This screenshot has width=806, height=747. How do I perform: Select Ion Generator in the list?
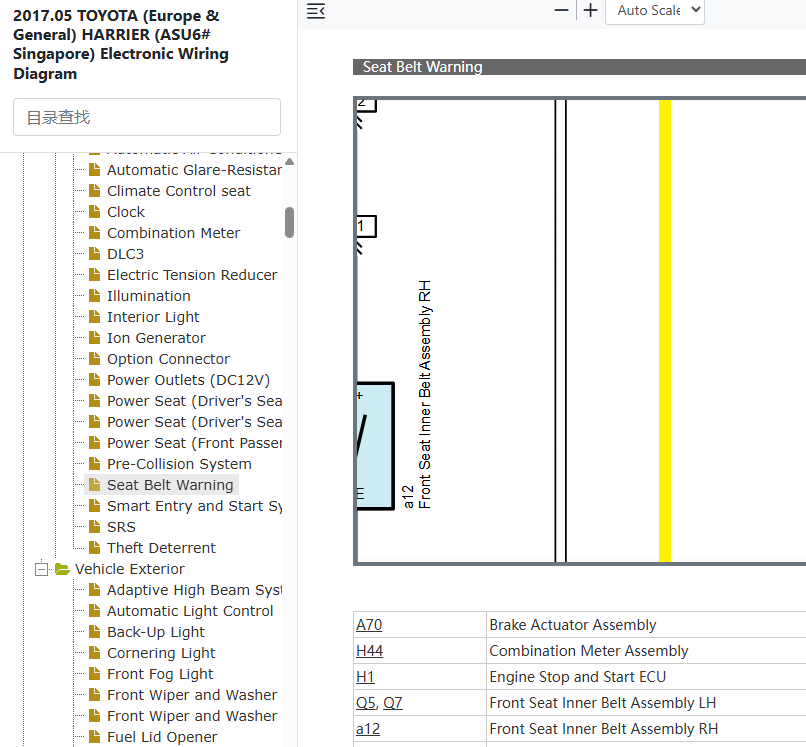tap(156, 338)
